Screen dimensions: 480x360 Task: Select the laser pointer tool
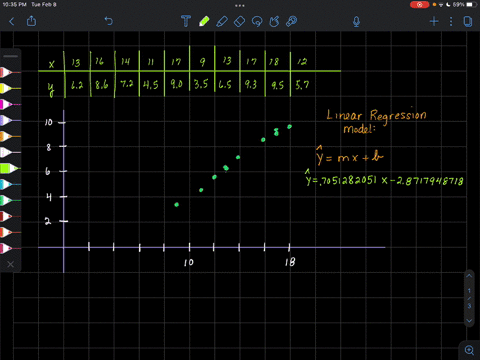pyautogui.click(x=292, y=21)
